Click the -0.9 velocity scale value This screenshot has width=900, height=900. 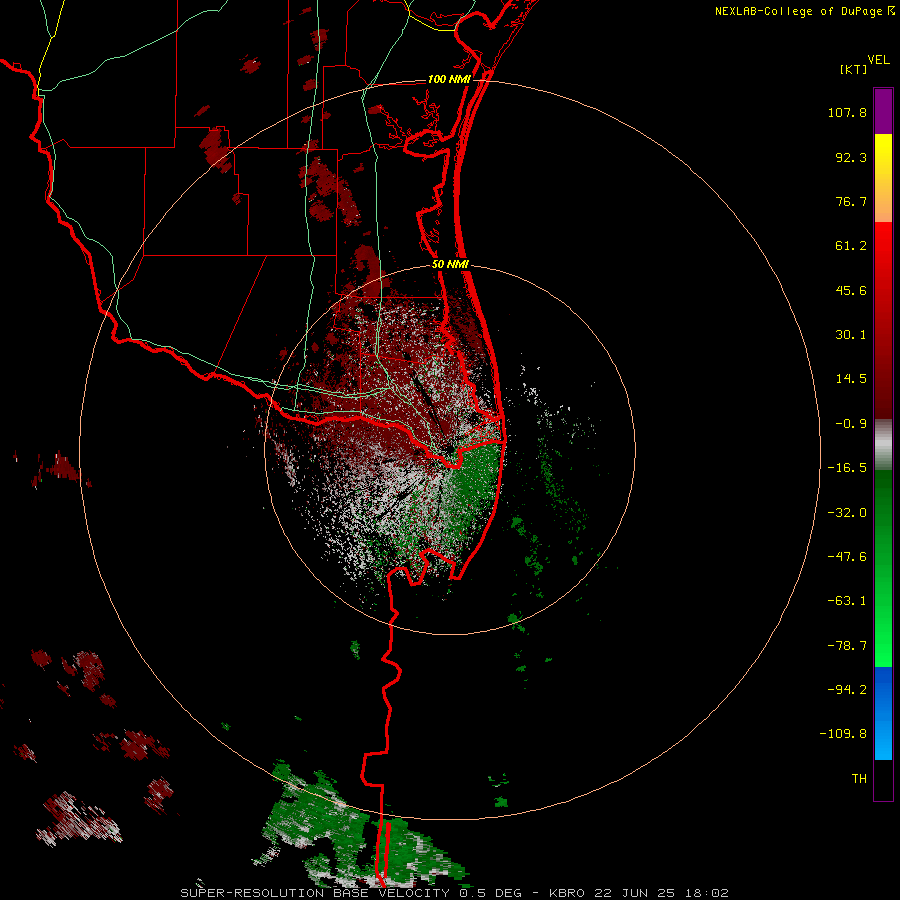(x=851, y=424)
